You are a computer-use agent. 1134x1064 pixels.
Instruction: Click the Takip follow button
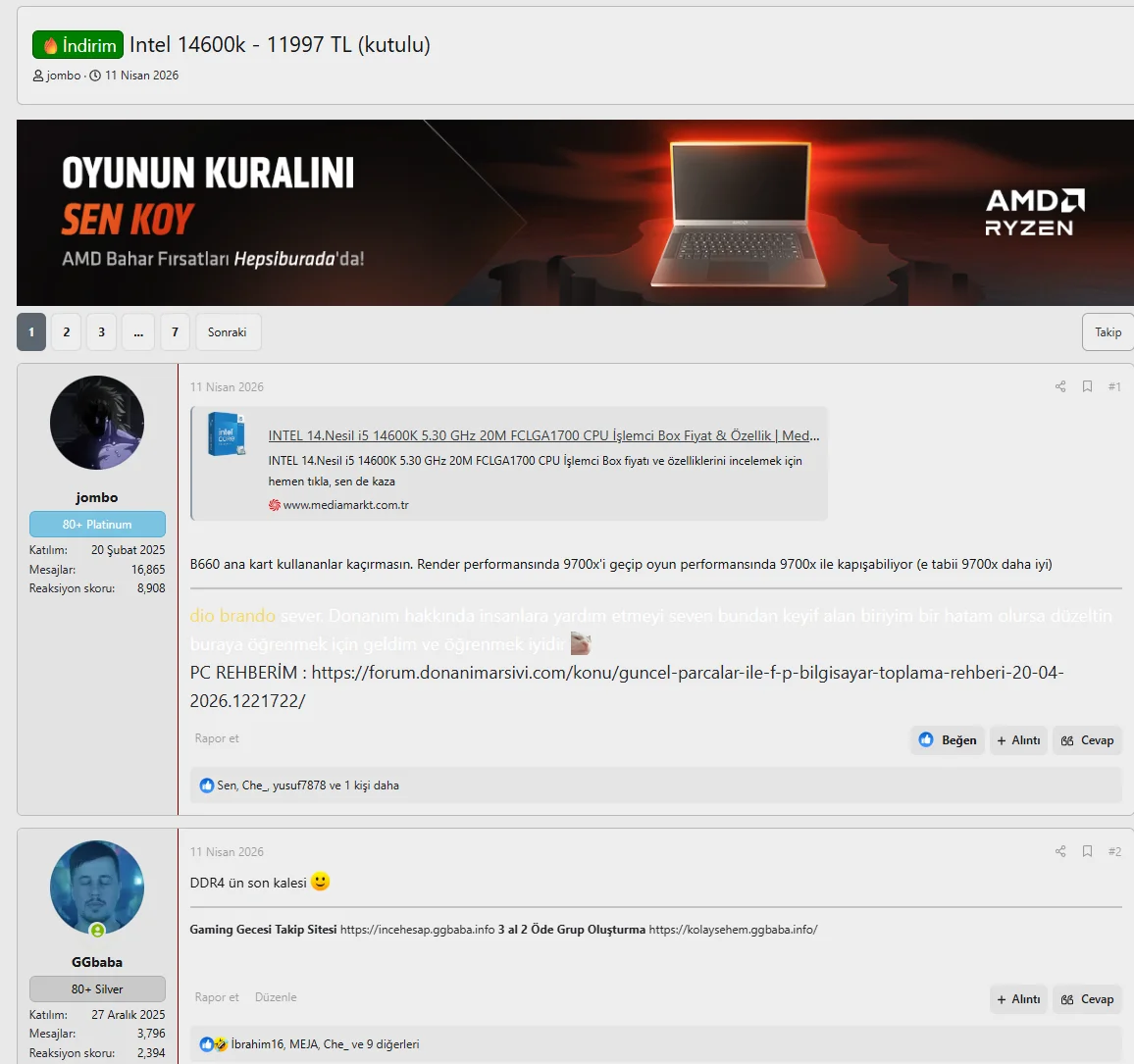tap(1108, 331)
